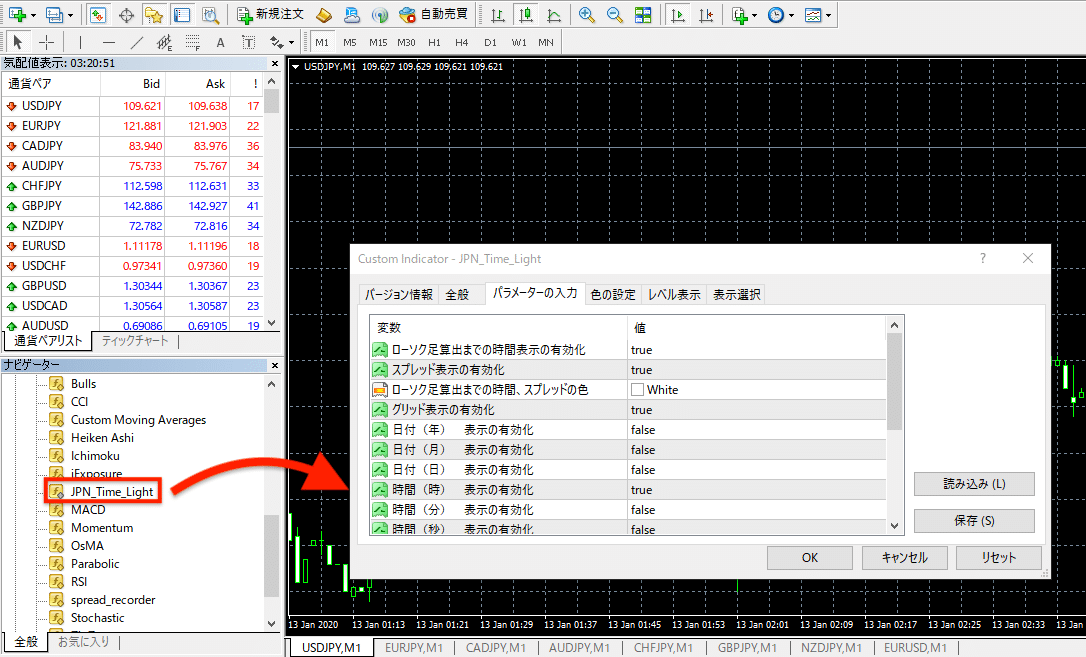Open a new chart via toolbar icon
This screenshot has width=1086, height=657.
[x=17, y=15]
